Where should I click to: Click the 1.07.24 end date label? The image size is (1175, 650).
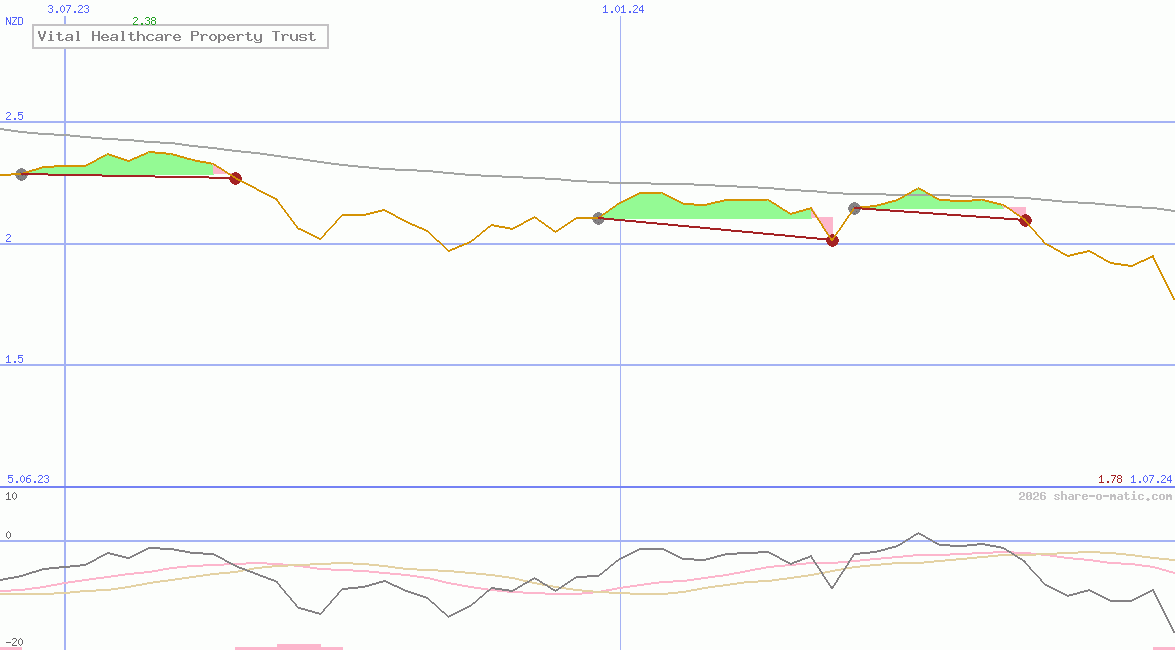1151,479
